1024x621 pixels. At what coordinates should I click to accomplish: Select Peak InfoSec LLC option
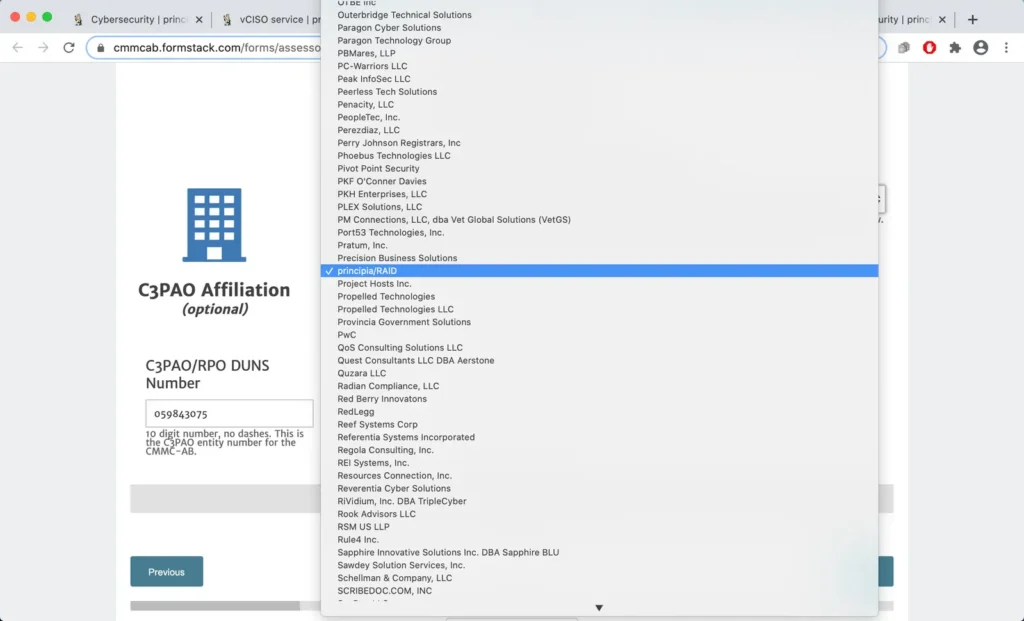pyautogui.click(x=599, y=79)
